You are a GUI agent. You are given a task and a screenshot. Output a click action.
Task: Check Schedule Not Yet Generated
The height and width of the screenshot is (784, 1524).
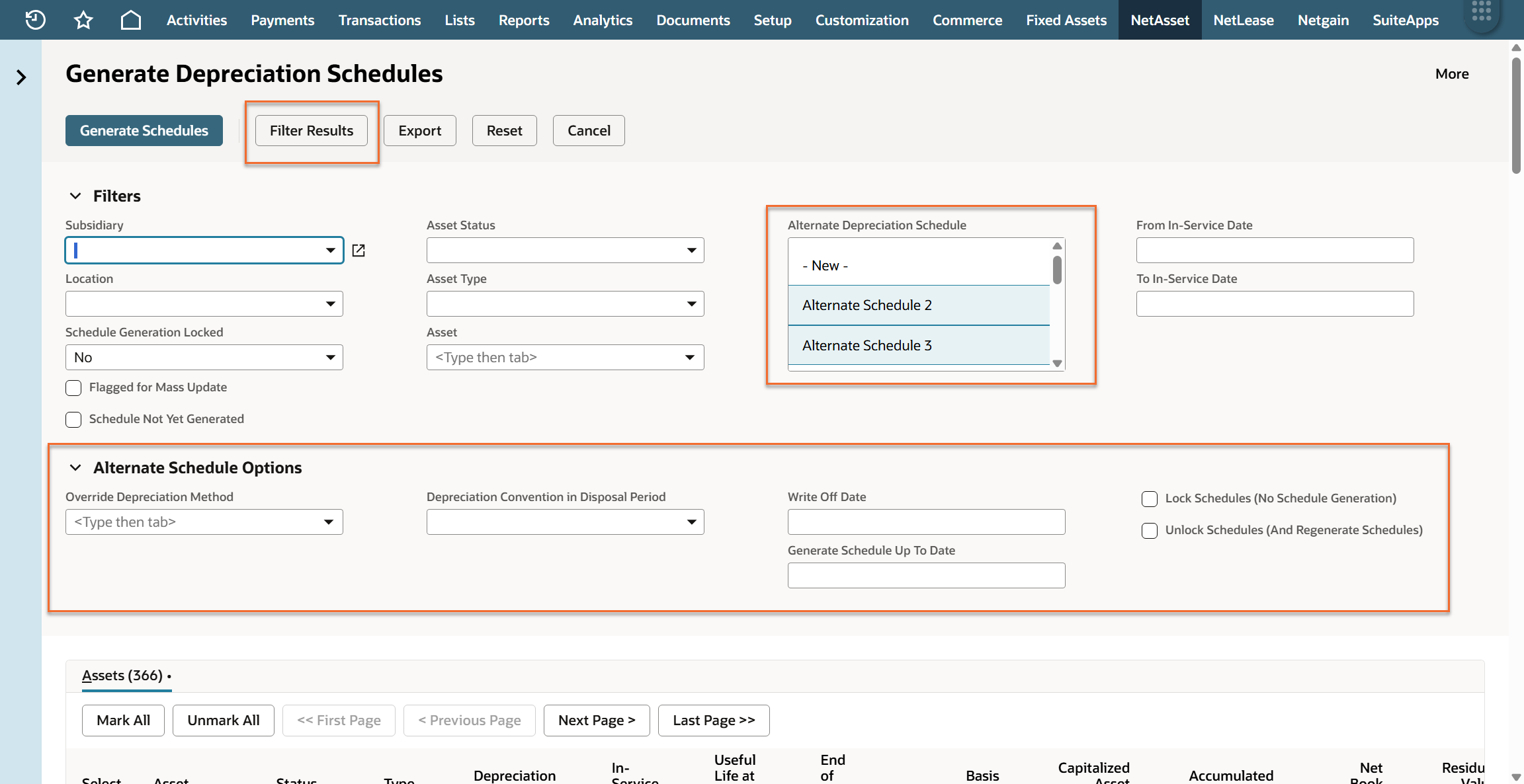[73, 419]
